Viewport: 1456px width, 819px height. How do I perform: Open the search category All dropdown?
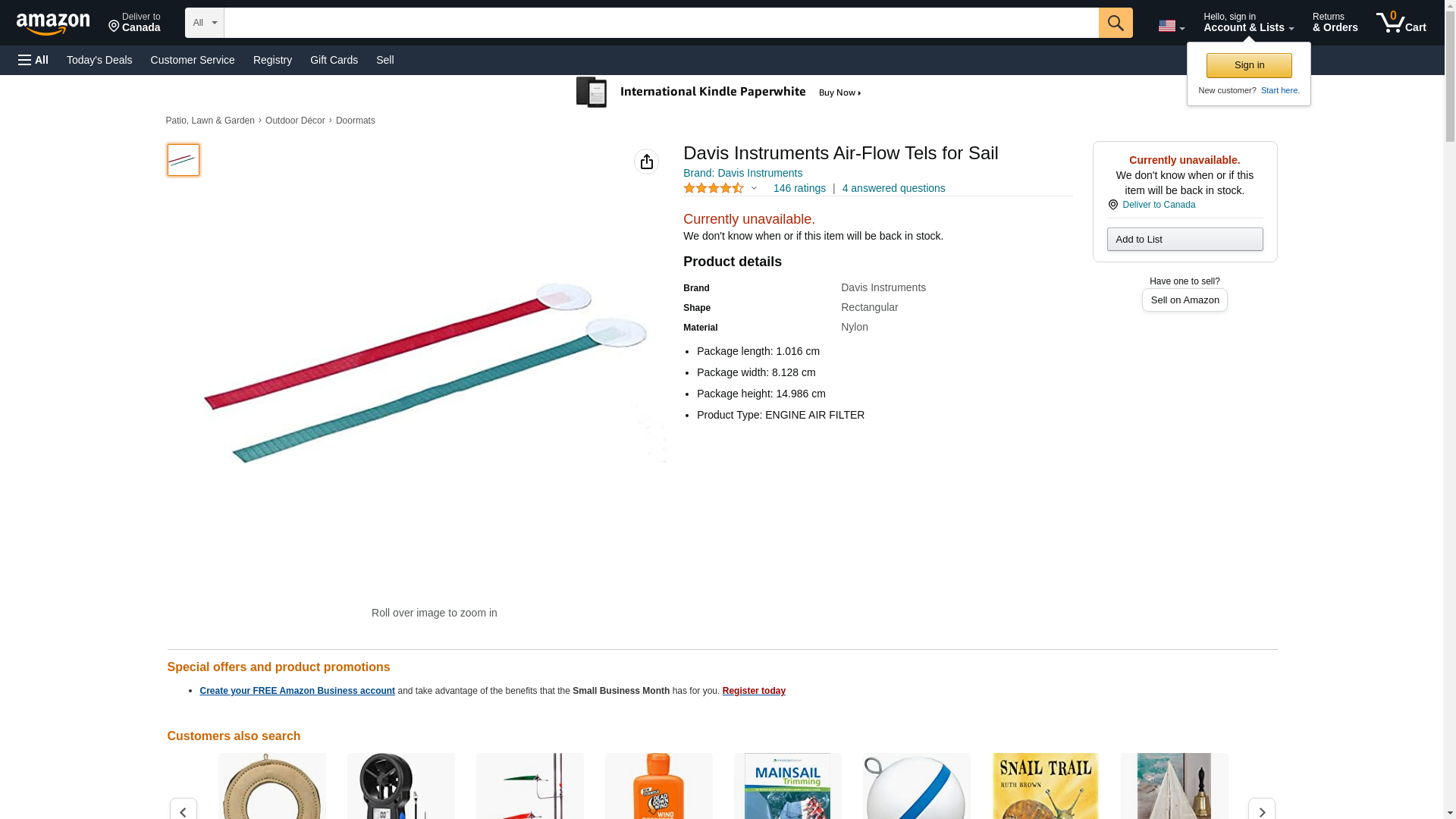[204, 23]
